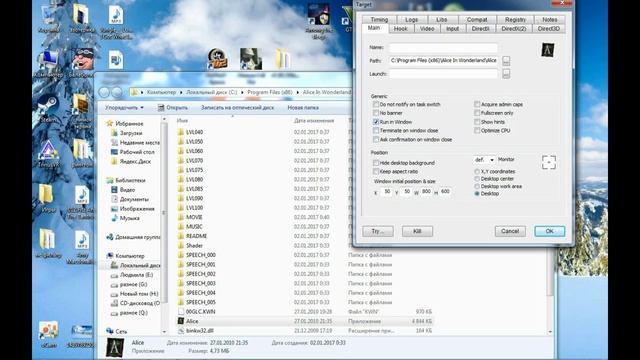Click inside the Path input field
This screenshot has width=640, height=360.
pyautogui.click(x=443, y=61)
